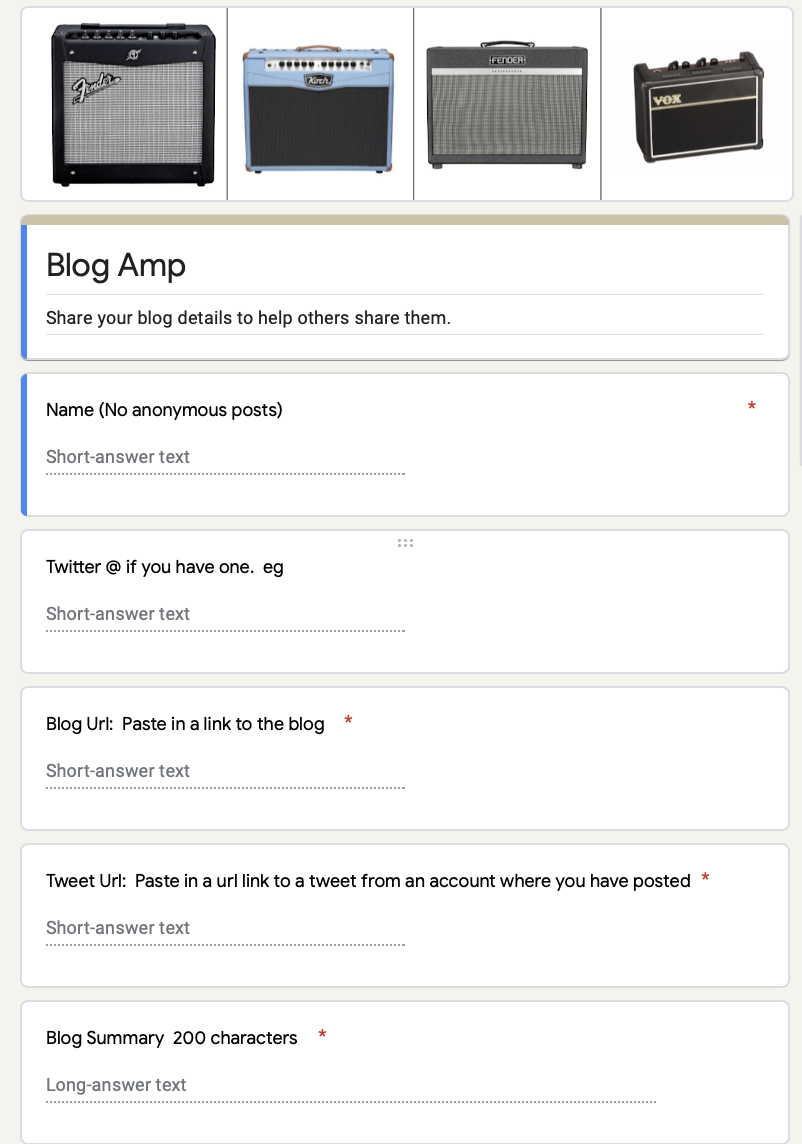Click the short-answer text under Tweet Url

tap(225, 928)
